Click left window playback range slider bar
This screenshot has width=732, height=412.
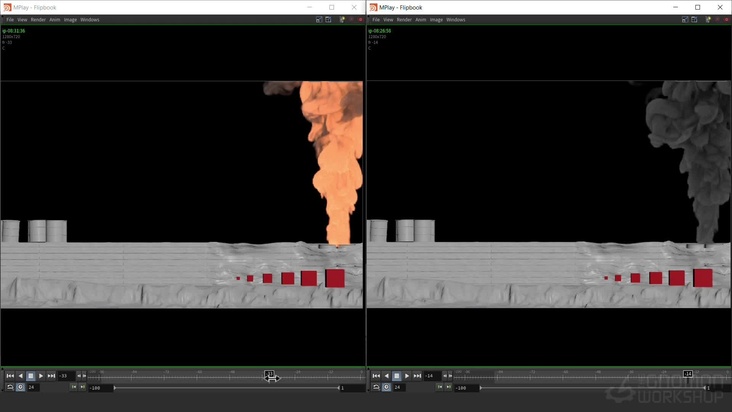[227, 388]
